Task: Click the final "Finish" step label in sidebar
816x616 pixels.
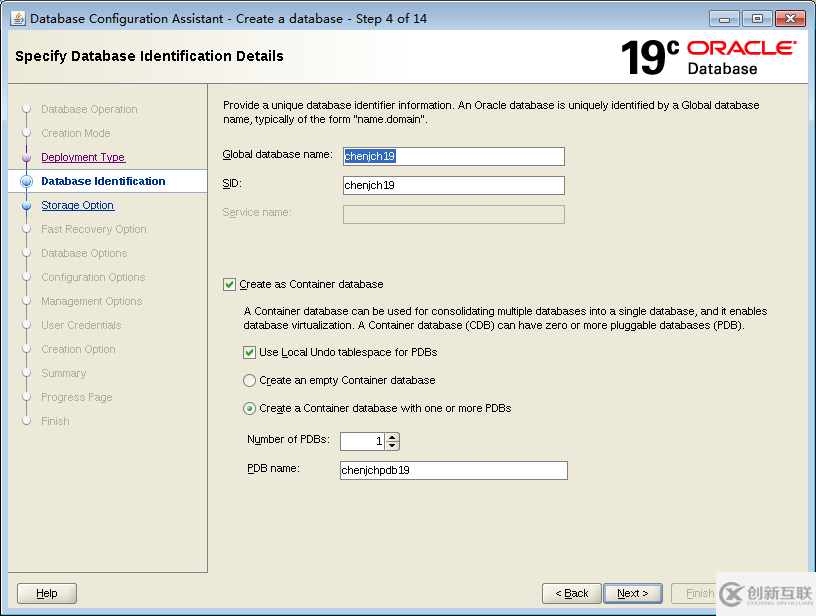Action: (x=55, y=421)
